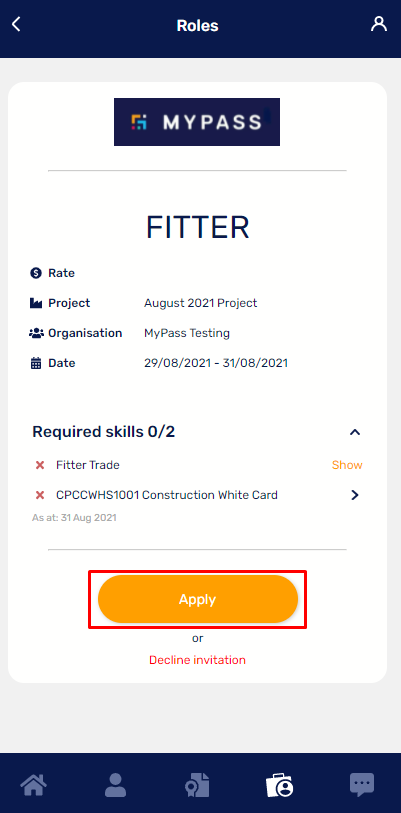Open the Home tab in bottom navigation
Viewport: 401px width, 813px height.
tap(34, 784)
